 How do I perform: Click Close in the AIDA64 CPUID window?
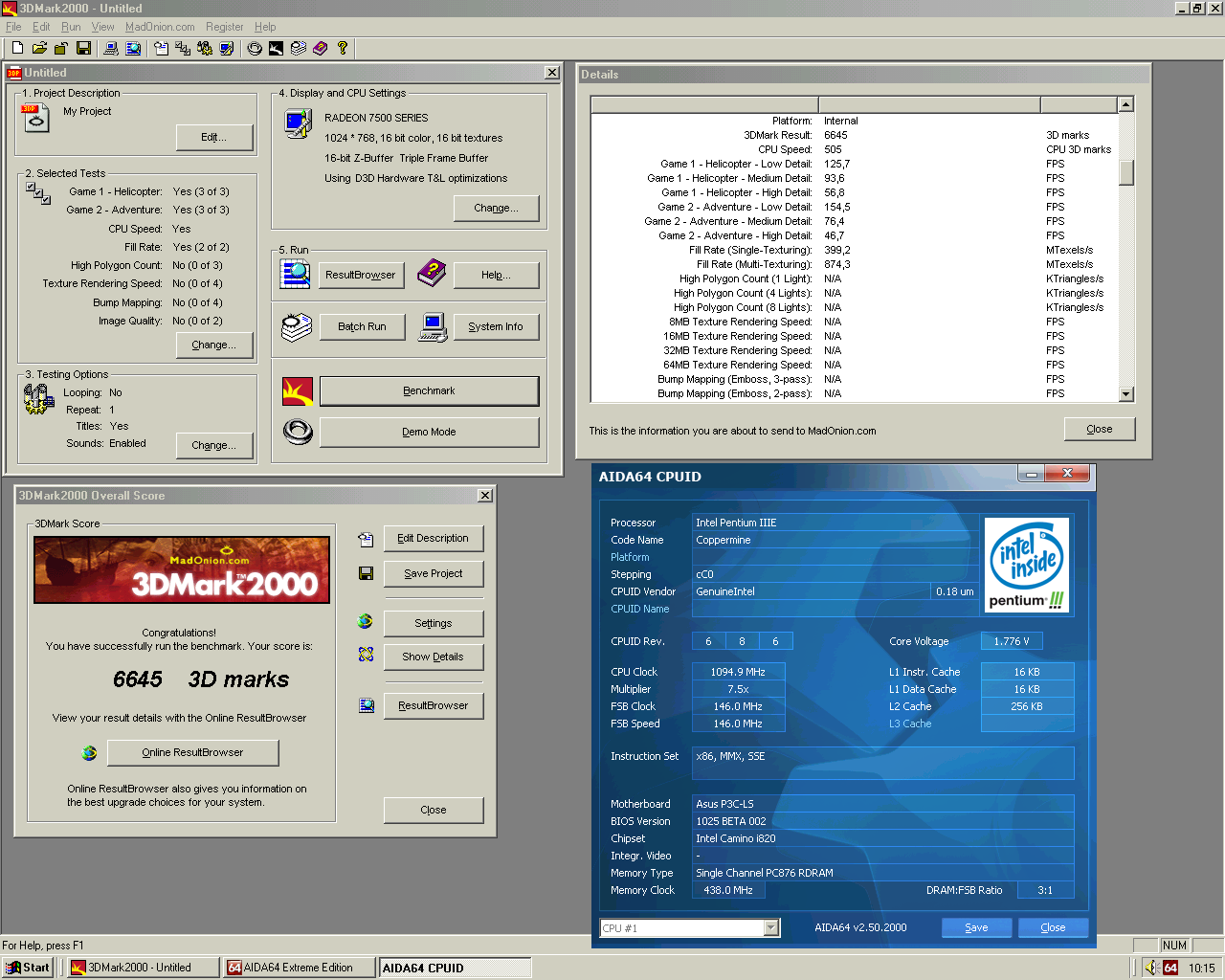pos(1053,927)
